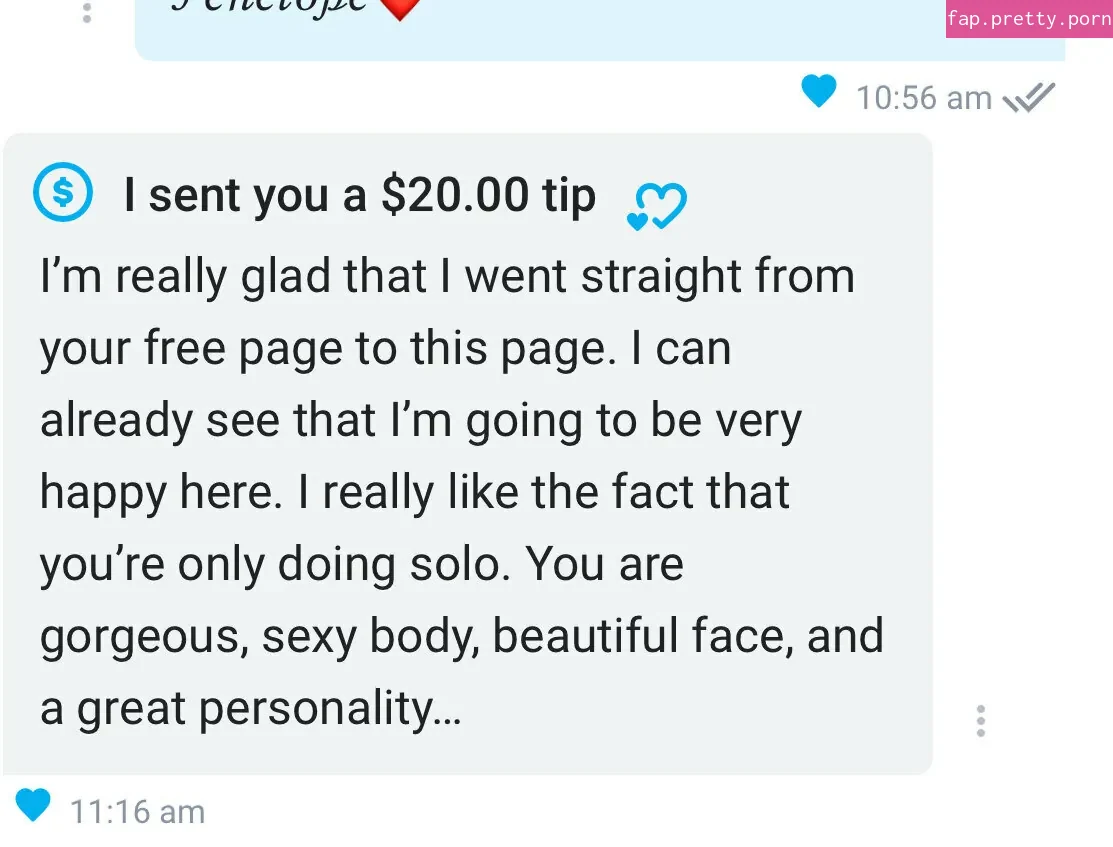This screenshot has height=847, width=1113.
Task: Tap the blue double-hearts emoji after the tip heading
Action: click(x=657, y=206)
